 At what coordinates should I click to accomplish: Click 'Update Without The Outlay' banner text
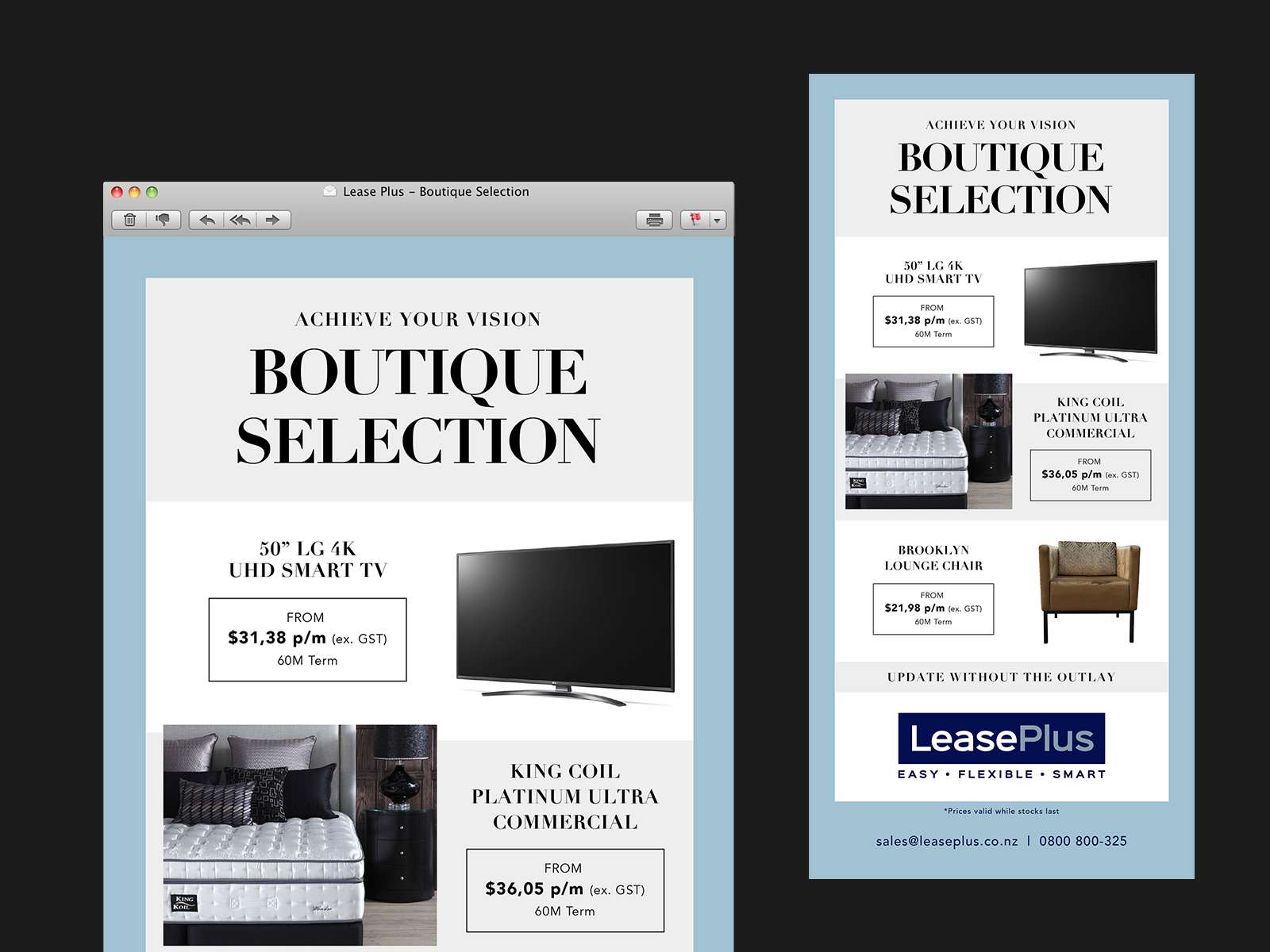pos(1002,677)
